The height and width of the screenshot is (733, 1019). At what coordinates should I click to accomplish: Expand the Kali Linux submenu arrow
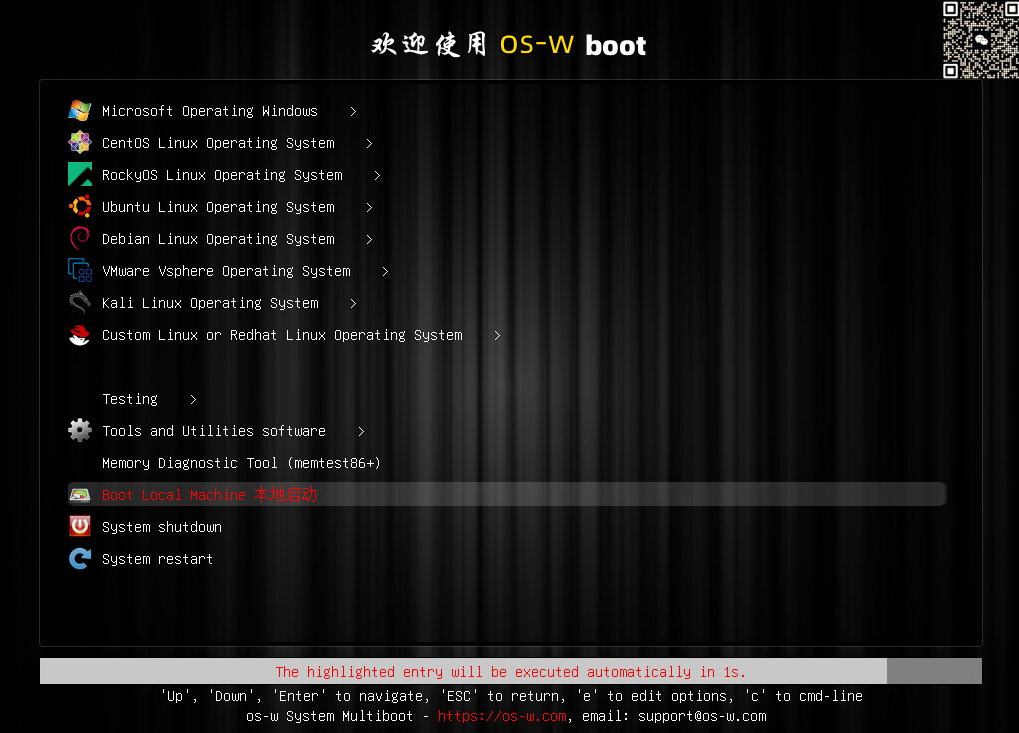click(353, 303)
